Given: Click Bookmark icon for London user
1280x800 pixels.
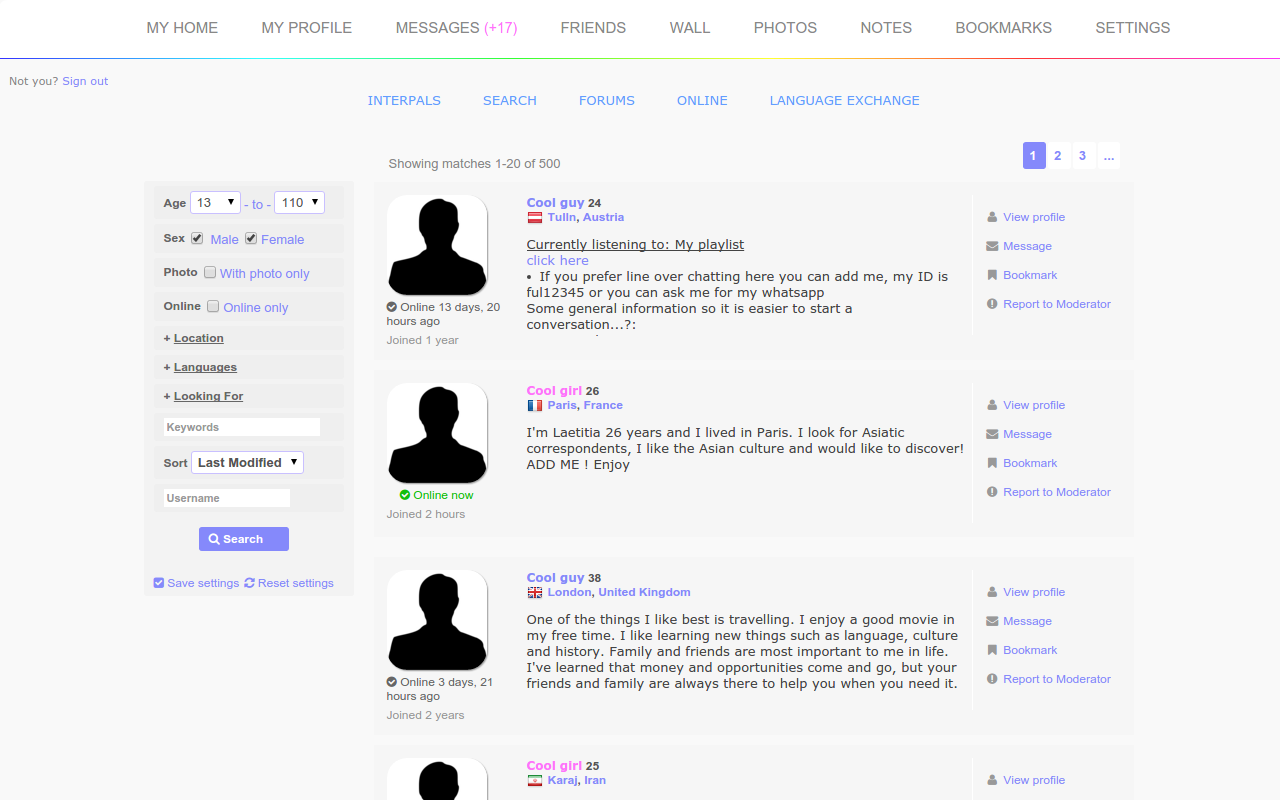Looking at the screenshot, I should (x=992, y=650).
